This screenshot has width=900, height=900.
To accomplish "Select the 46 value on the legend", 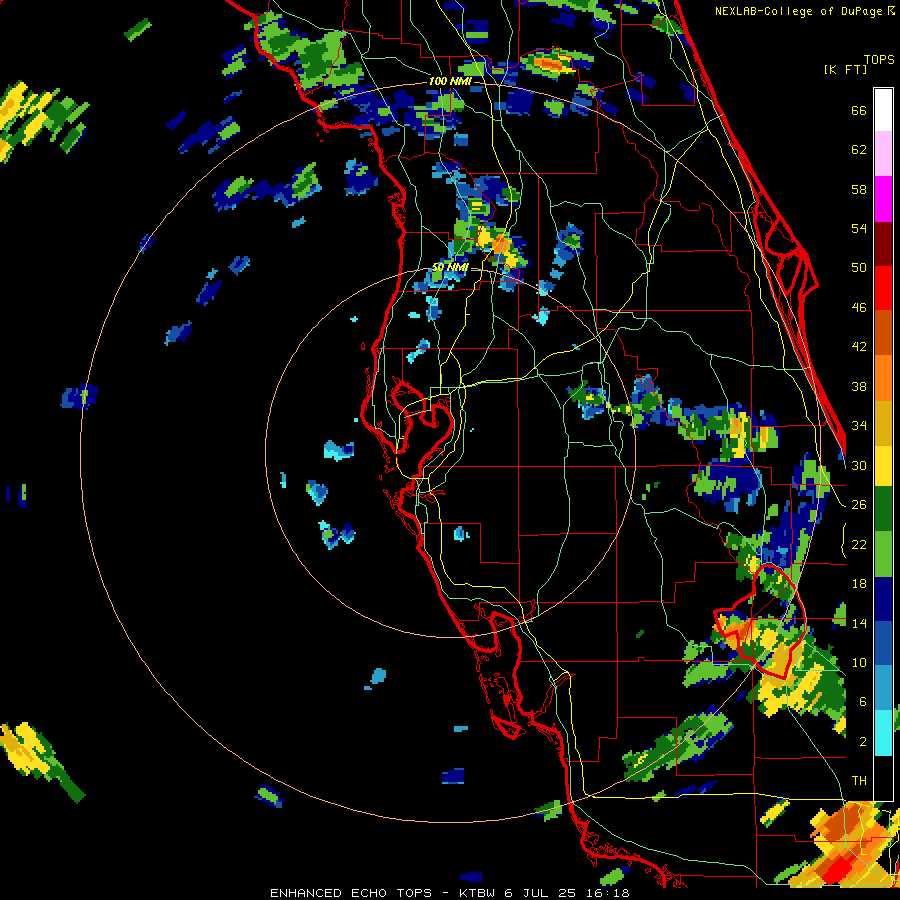I will pos(859,308).
